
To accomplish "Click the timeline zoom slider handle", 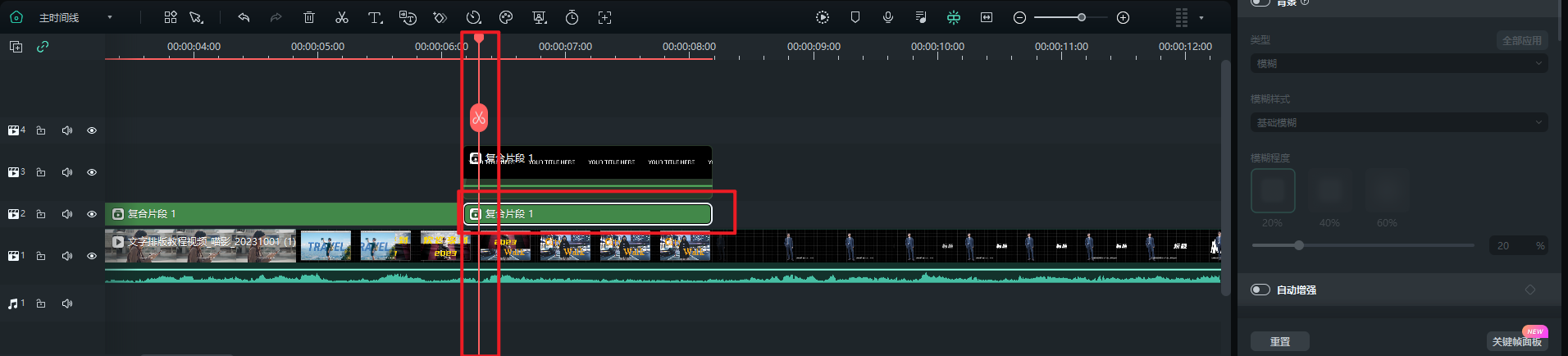I will 1082,17.
